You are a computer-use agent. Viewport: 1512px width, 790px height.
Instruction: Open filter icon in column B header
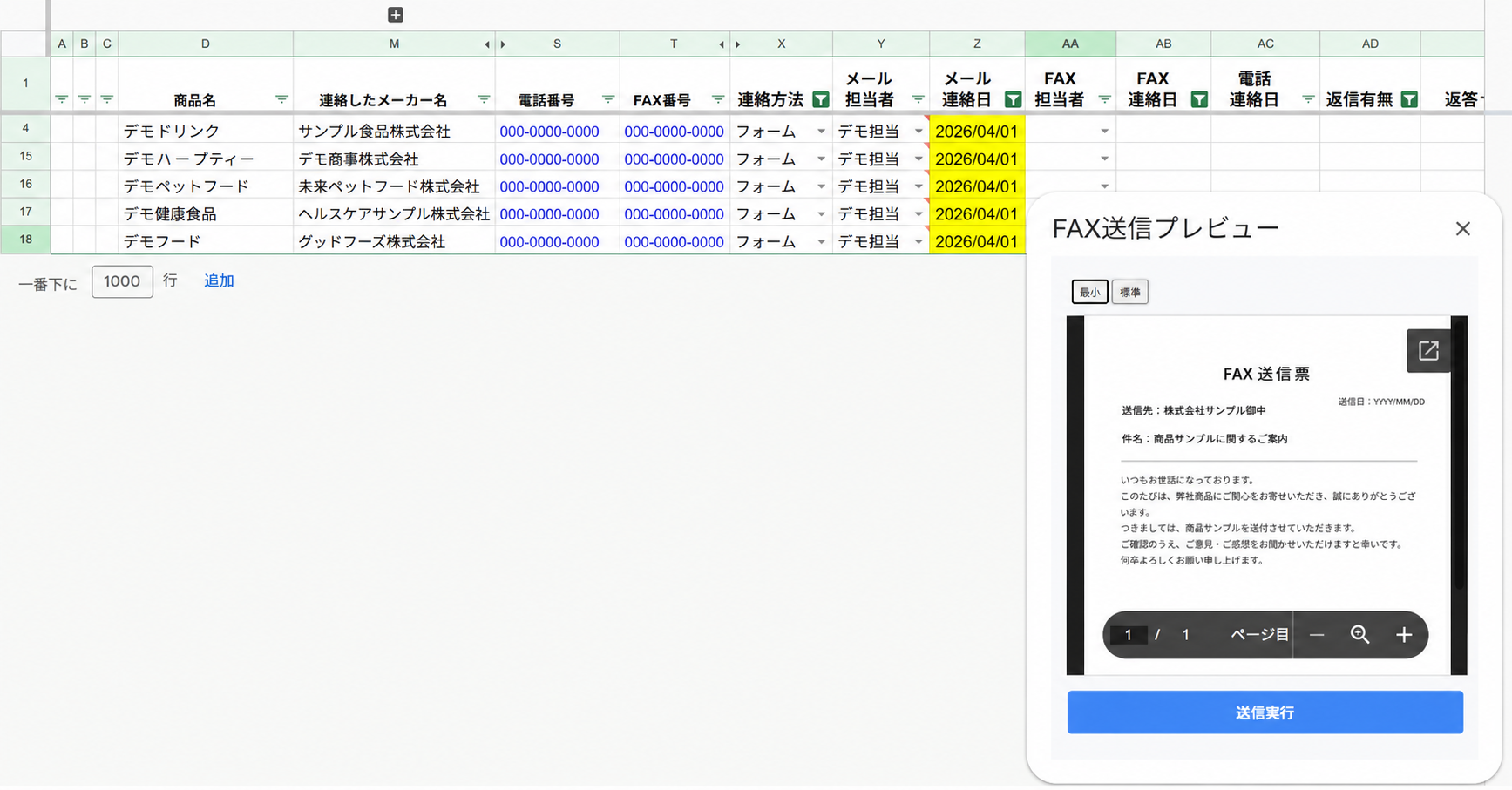point(85,99)
